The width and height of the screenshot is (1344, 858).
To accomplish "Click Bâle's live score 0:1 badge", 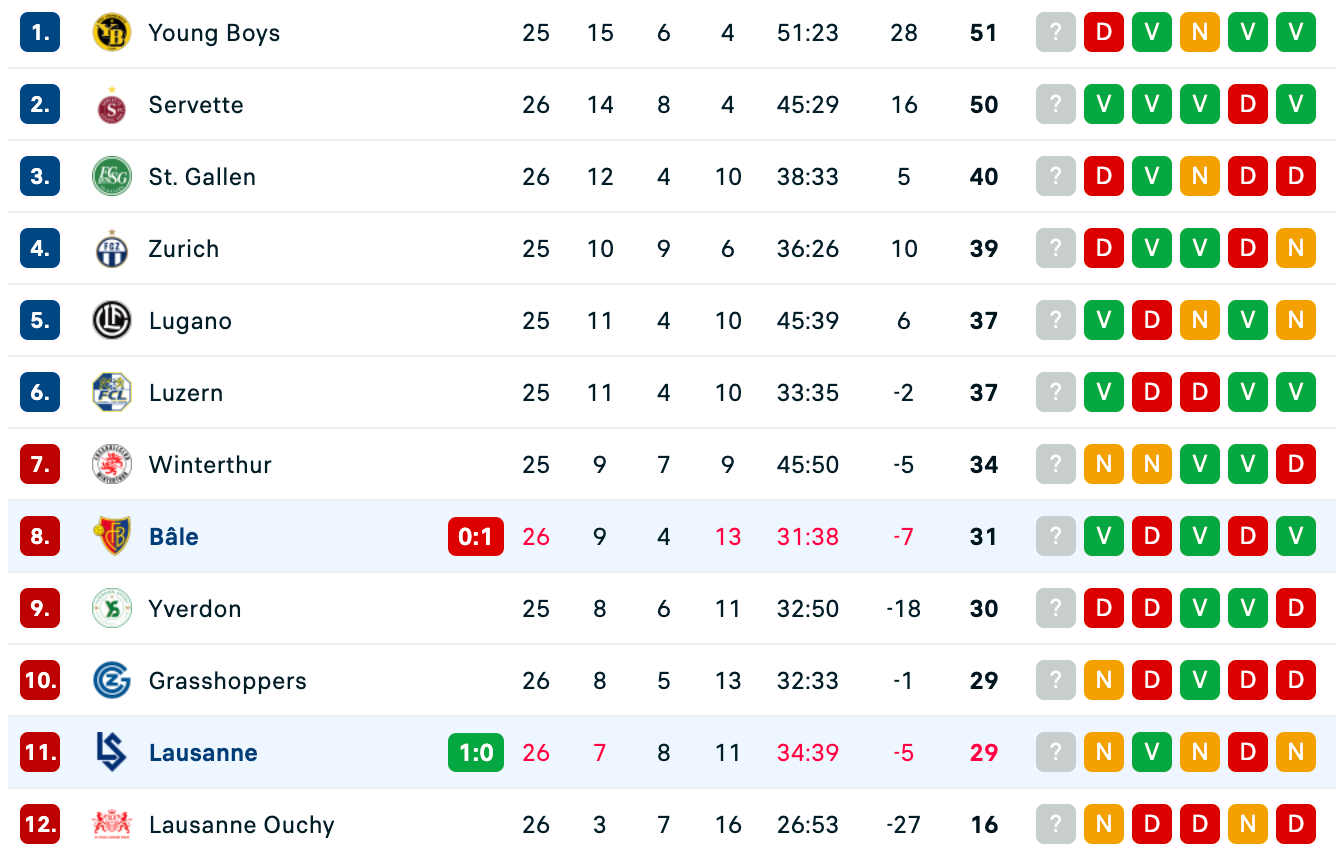I will [476, 537].
